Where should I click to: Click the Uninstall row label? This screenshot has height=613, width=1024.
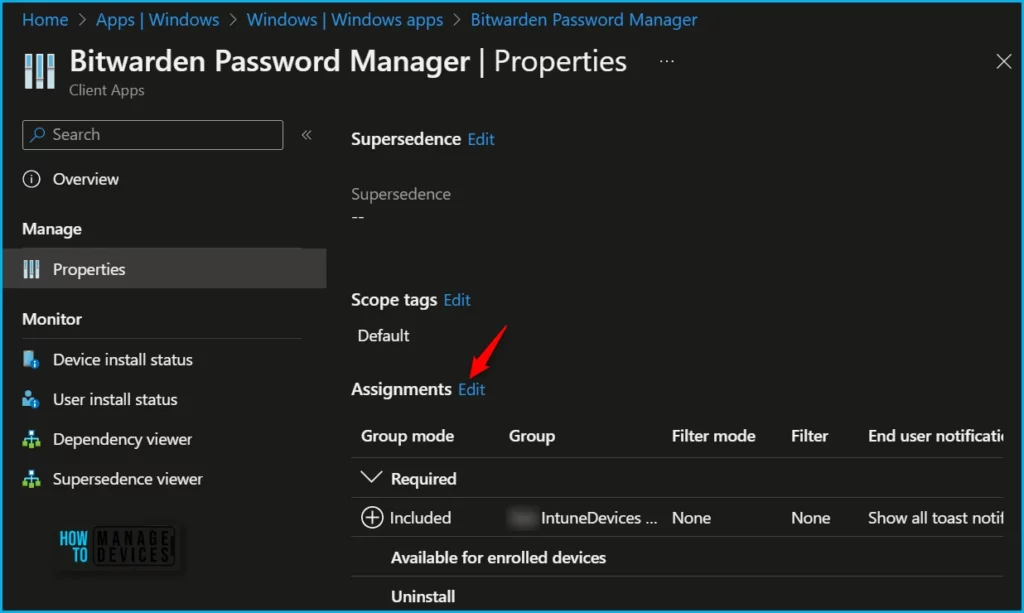423,596
